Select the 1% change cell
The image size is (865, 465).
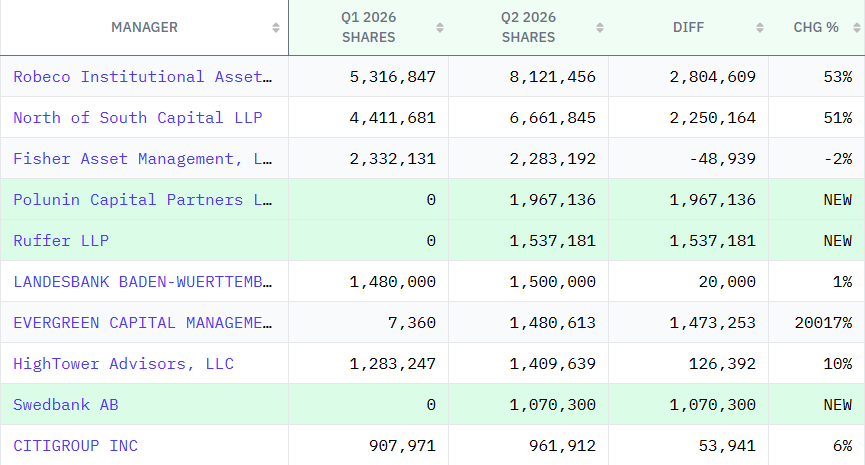click(x=842, y=282)
